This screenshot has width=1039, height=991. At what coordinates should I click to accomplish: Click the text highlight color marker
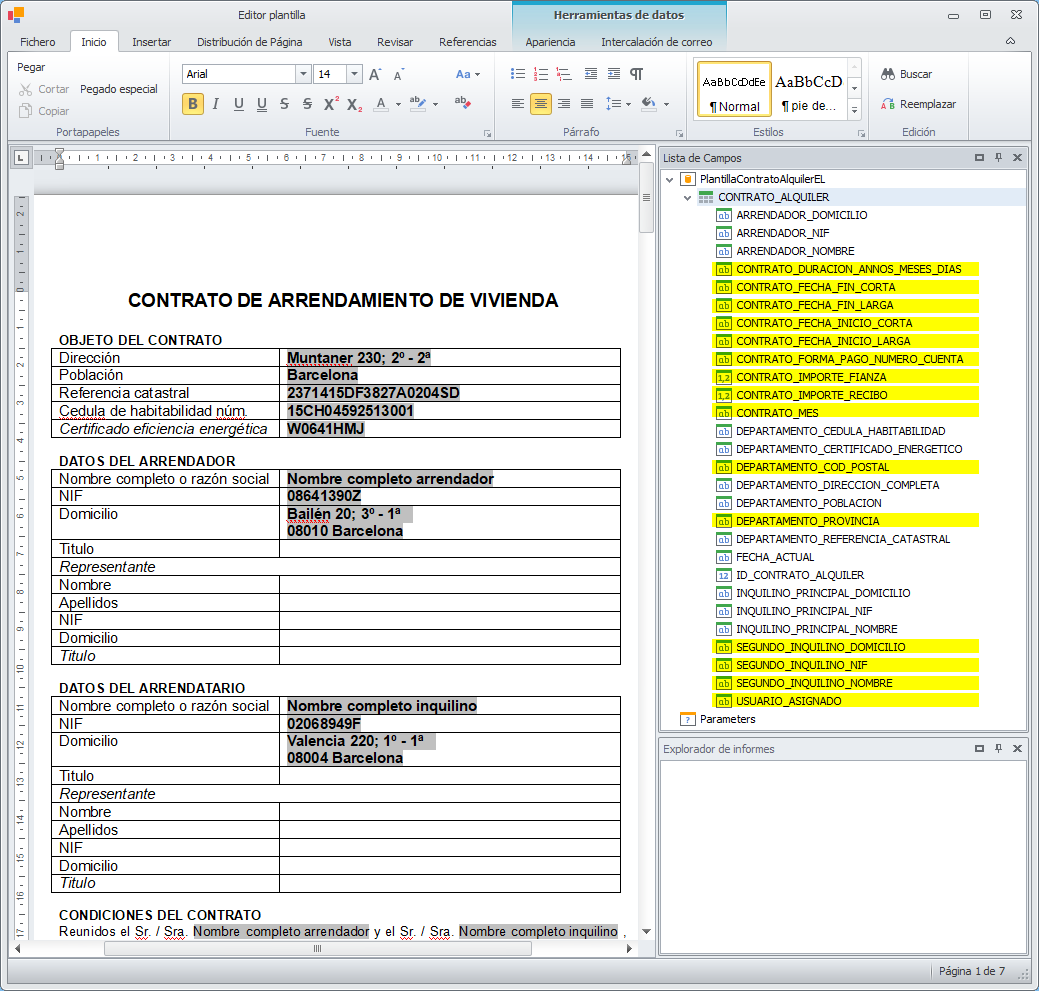click(418, 104)
